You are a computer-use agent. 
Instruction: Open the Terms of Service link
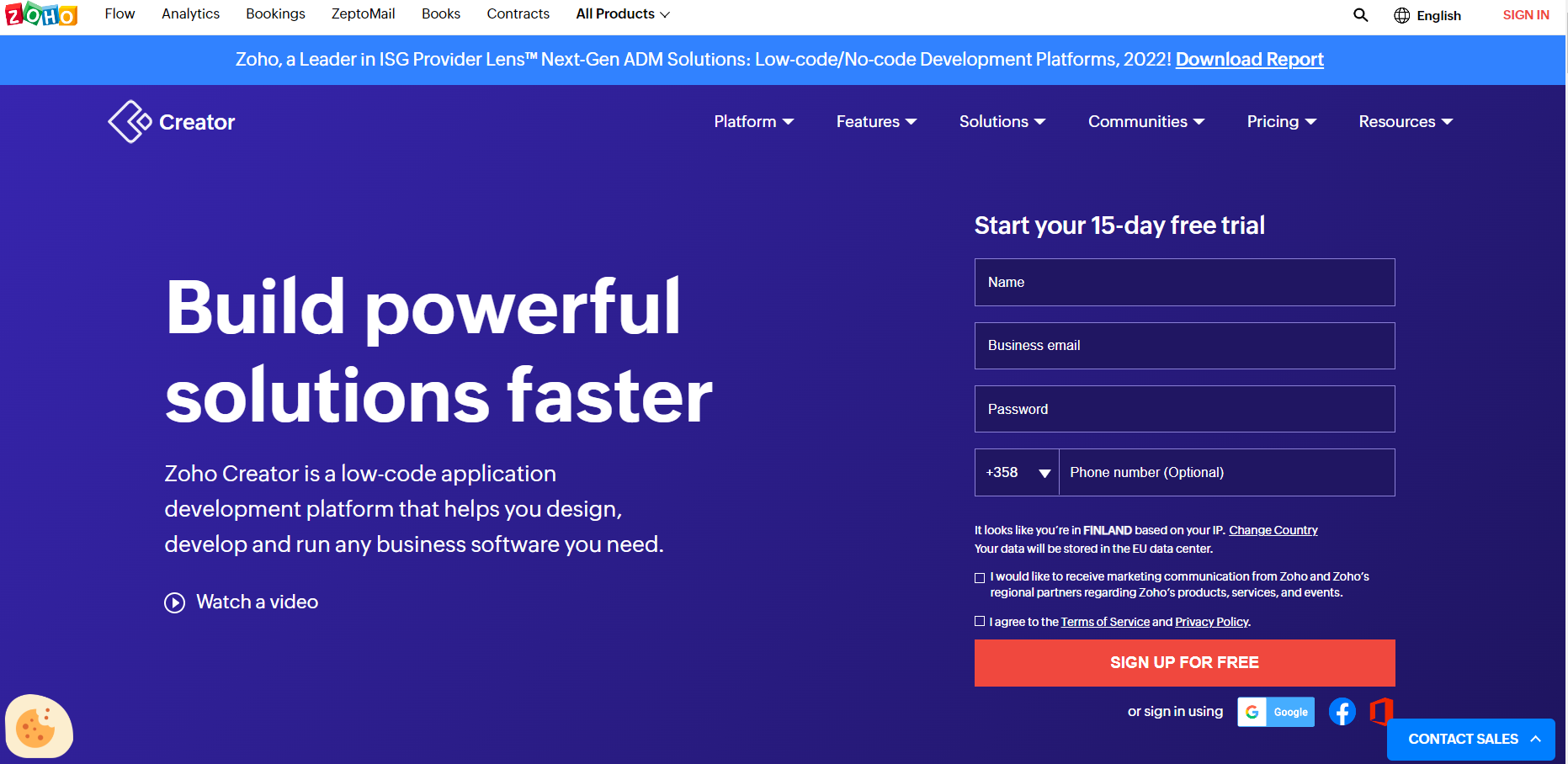click(x=1105, y=623)
